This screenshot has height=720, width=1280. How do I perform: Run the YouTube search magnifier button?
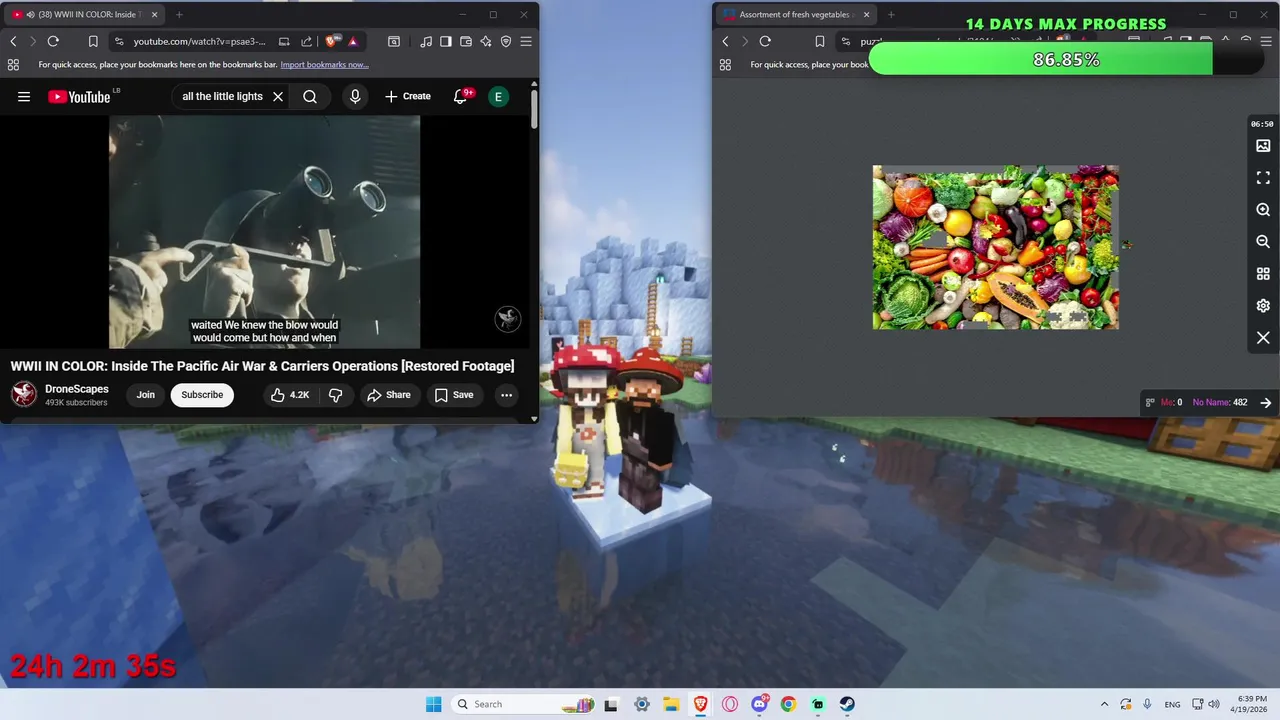310,97
